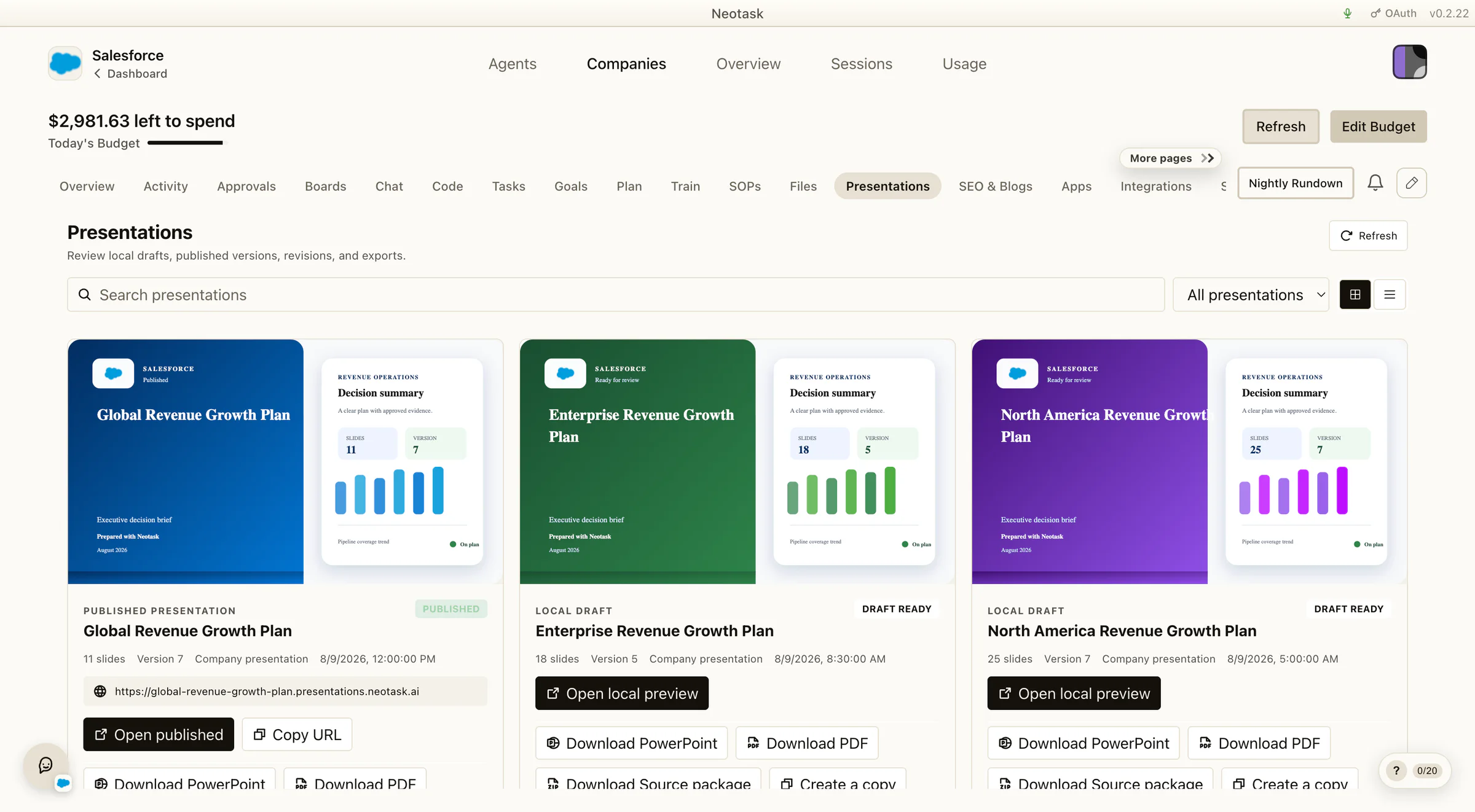Viewport: 1475px width, 812px height.
Task: Click Open published for Global Revenue plan
Action: [x=159, y=735]
